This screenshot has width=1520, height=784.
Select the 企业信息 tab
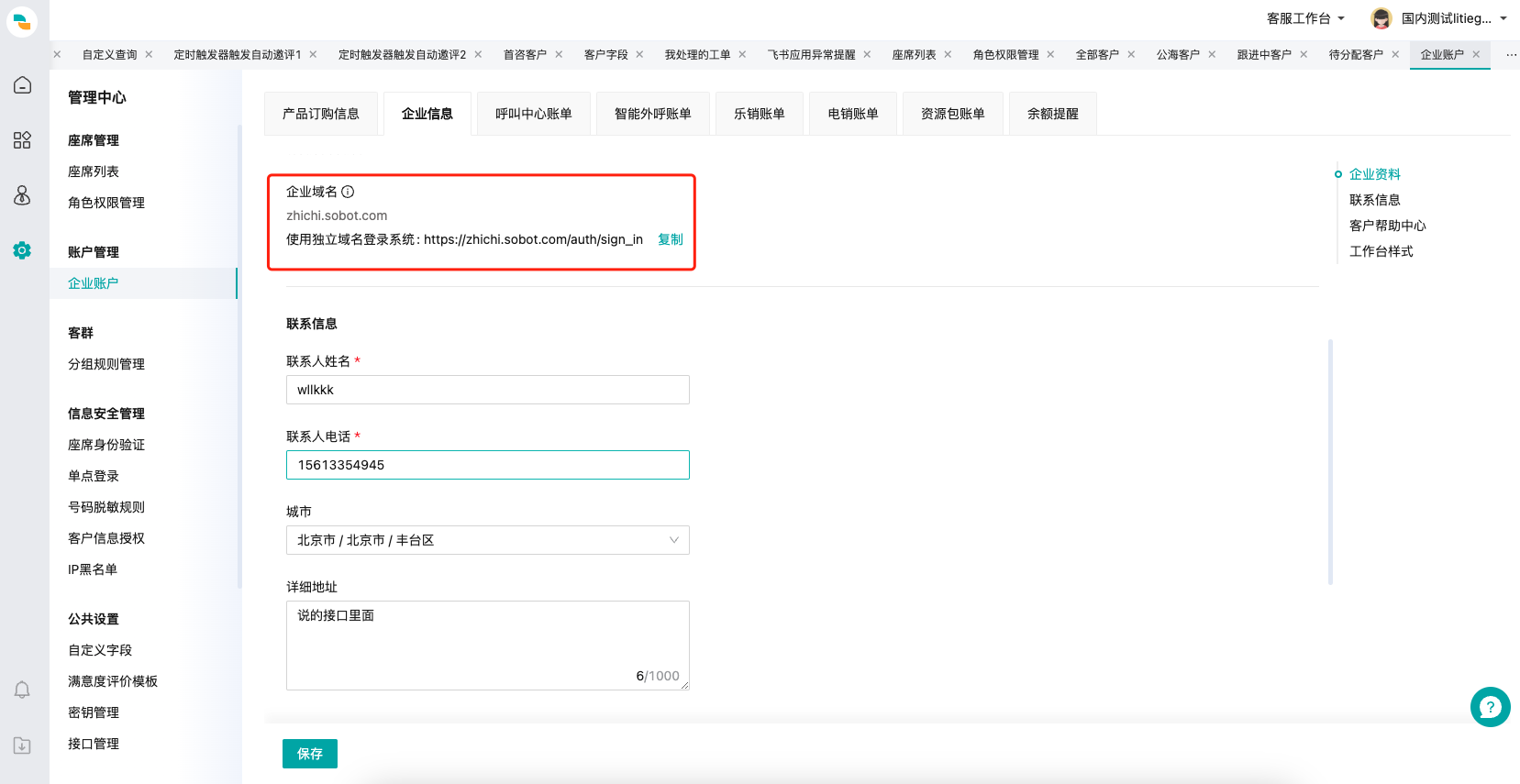(427, 114)
